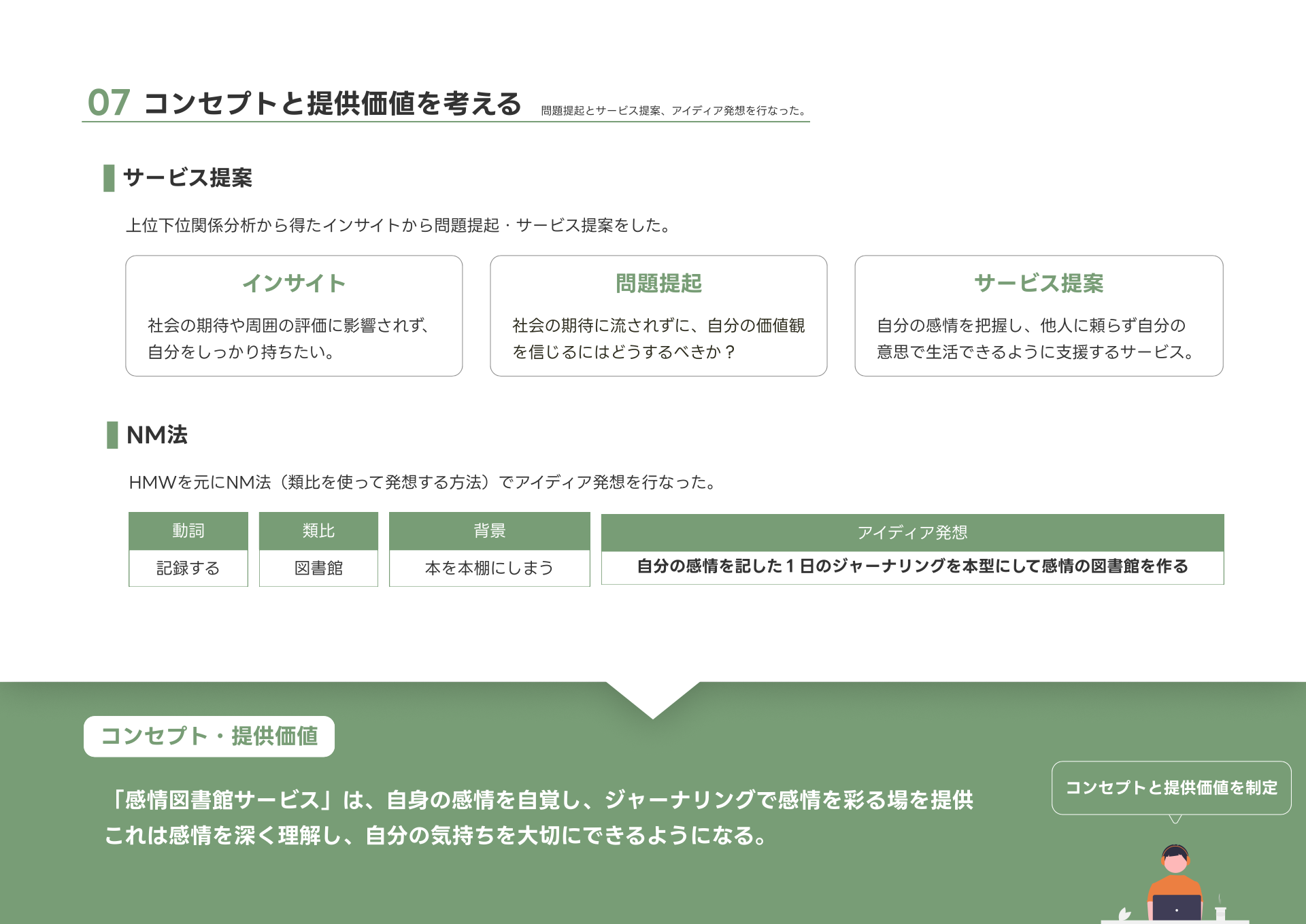Viewport: 1306px width, 924px height.
Task: Click the green bar beside サービス提案 heading
Action: coord(109,178)
